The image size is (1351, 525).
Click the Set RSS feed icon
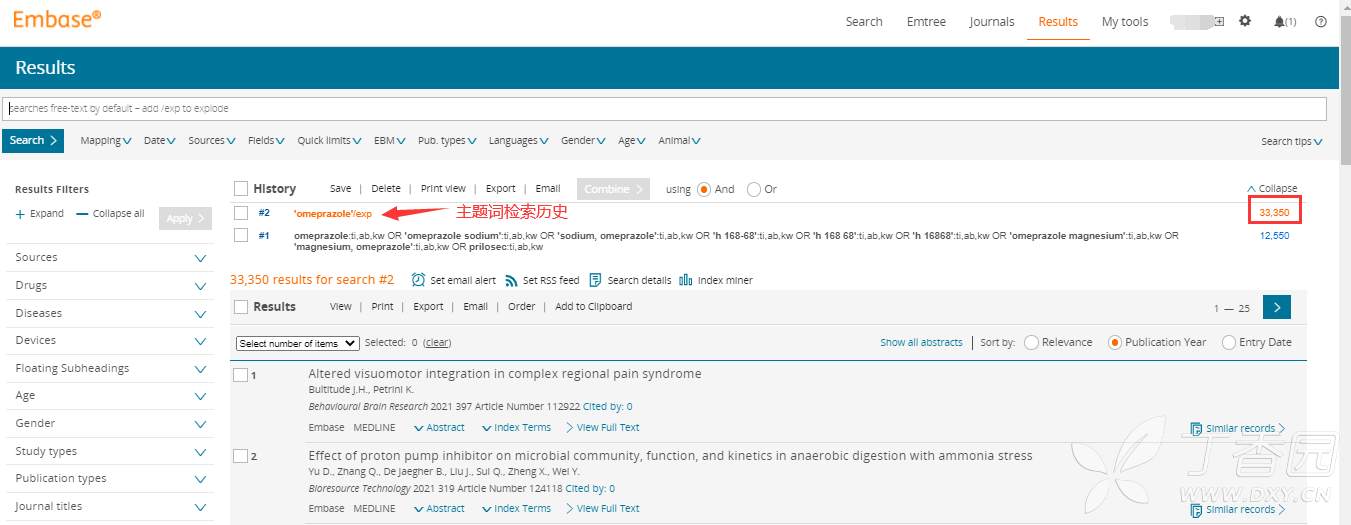click(x=511, y=280)
